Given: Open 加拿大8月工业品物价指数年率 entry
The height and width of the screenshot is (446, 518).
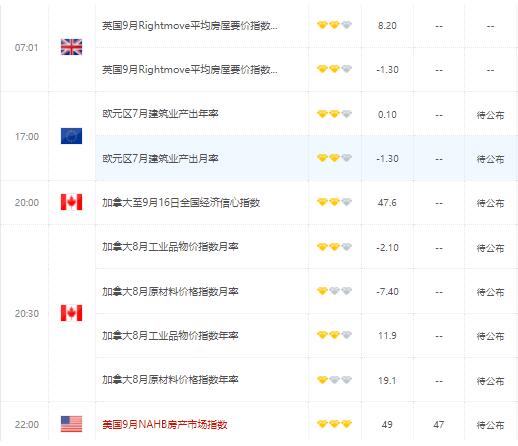Looking at the screenshot, I should [x=170, y=335].
